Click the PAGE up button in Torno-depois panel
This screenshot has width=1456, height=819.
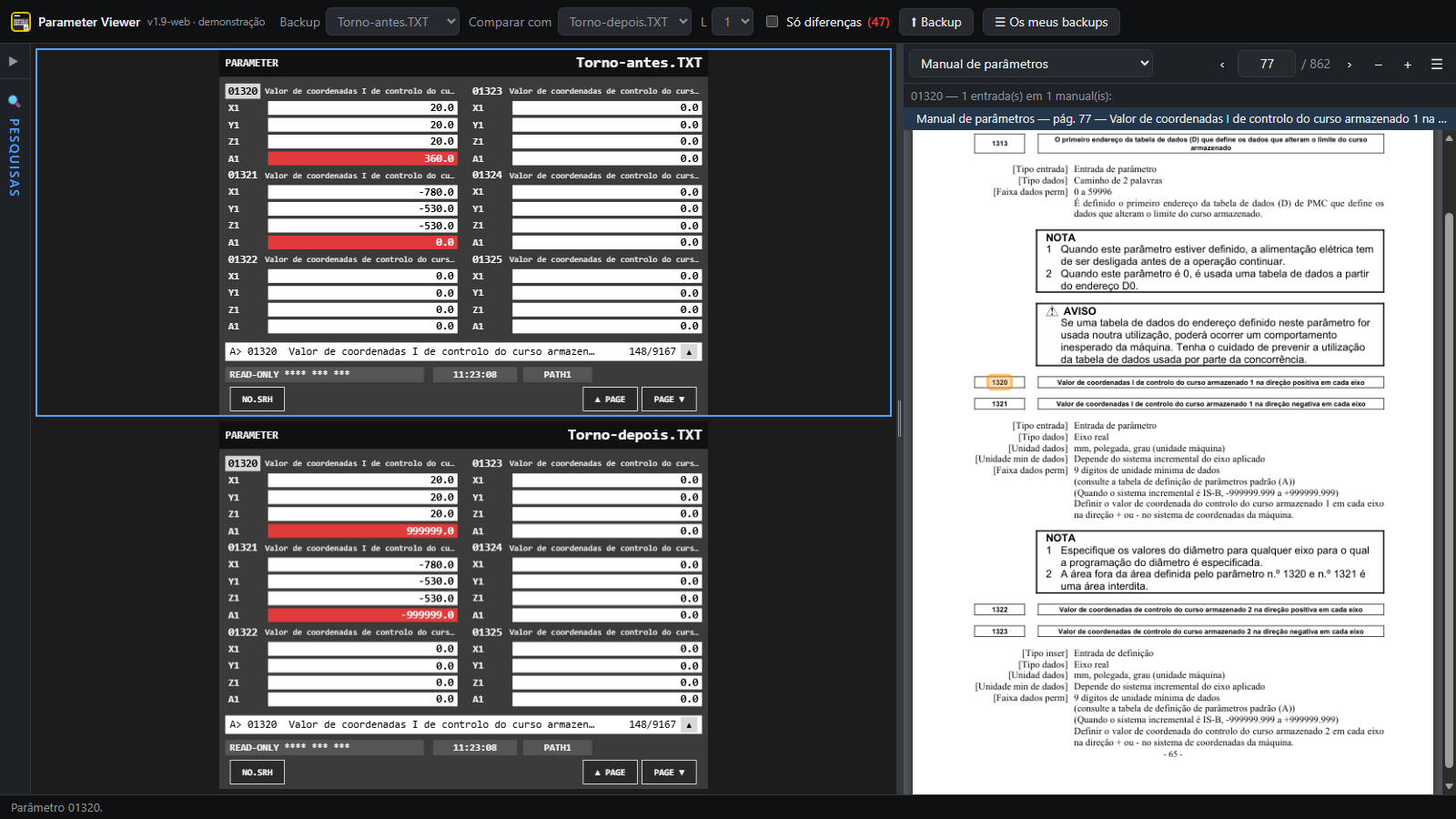[x=610, y=773]
